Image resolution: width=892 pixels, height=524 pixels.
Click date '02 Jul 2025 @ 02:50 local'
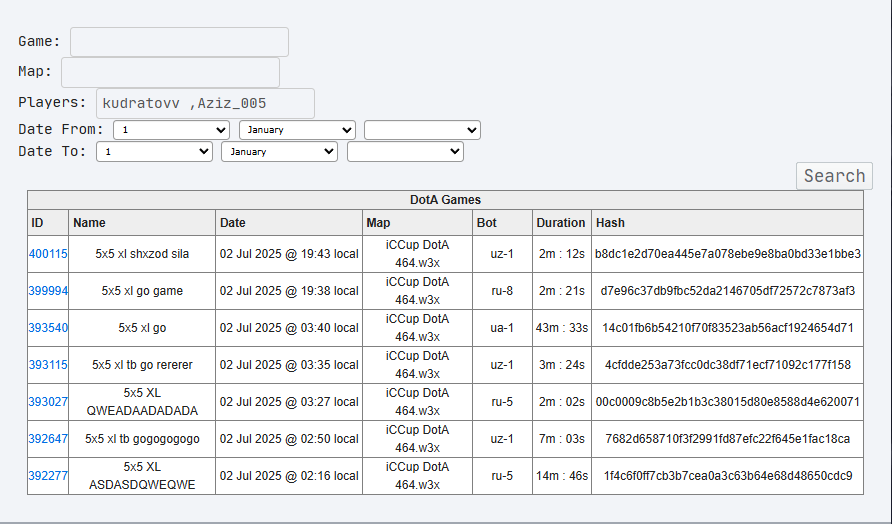point(289,439)
